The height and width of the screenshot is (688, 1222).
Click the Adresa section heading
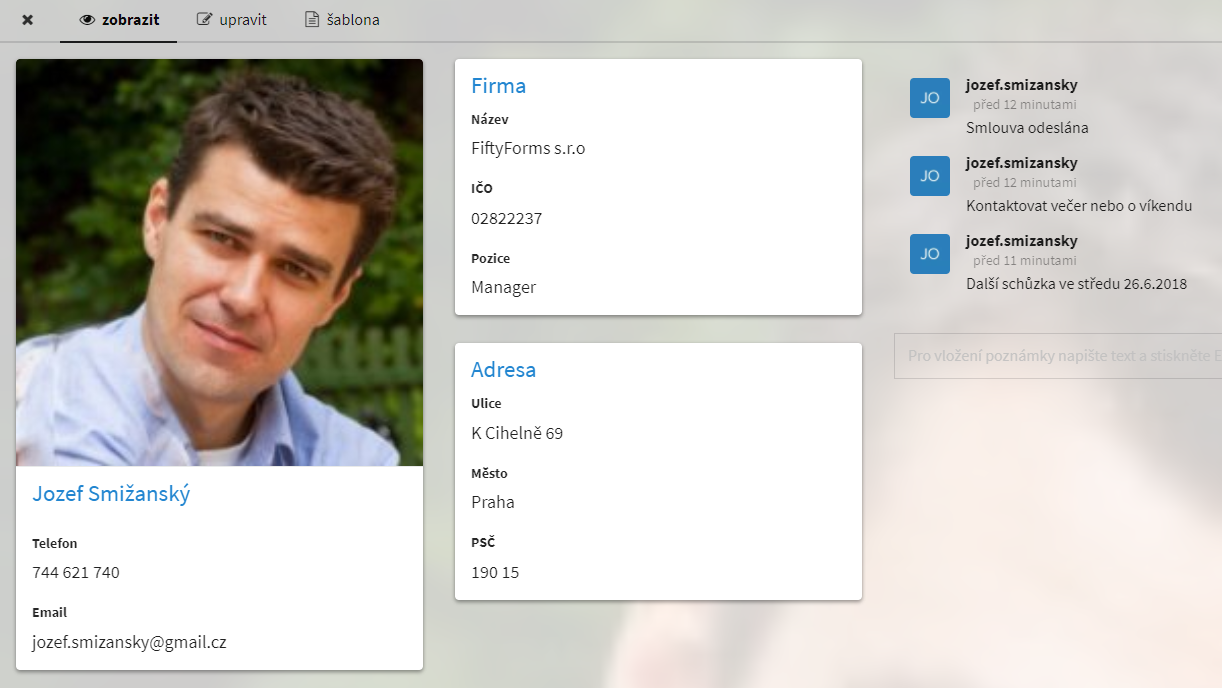pyautogui.click(x=503, y=370)
